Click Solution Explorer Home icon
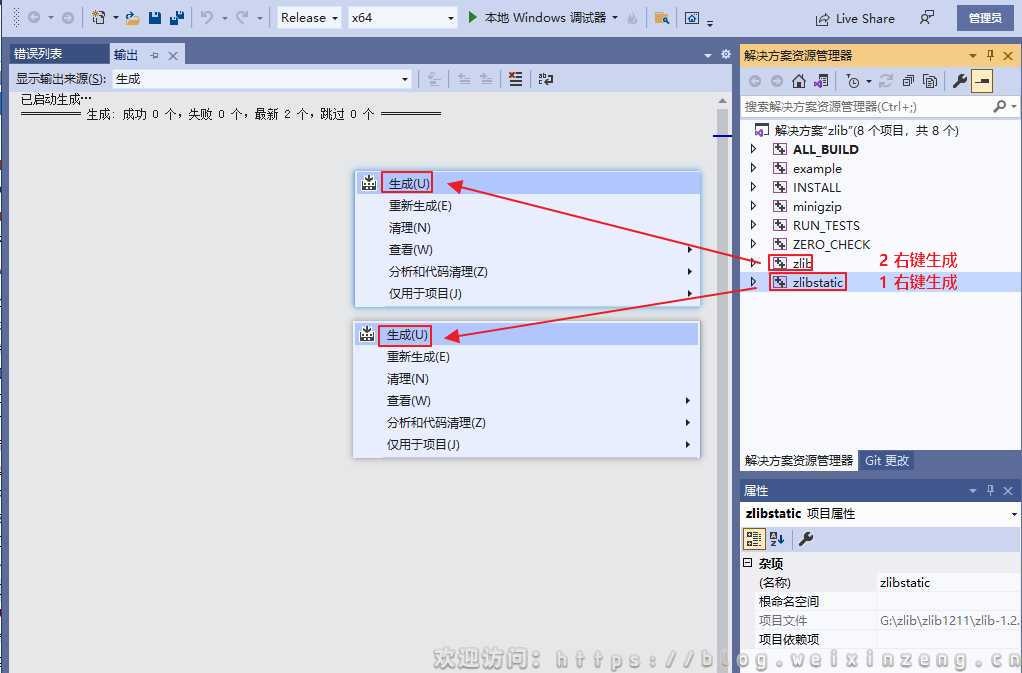The width and height of the screenshot is (1022, 673). click(x=798, y=81)
